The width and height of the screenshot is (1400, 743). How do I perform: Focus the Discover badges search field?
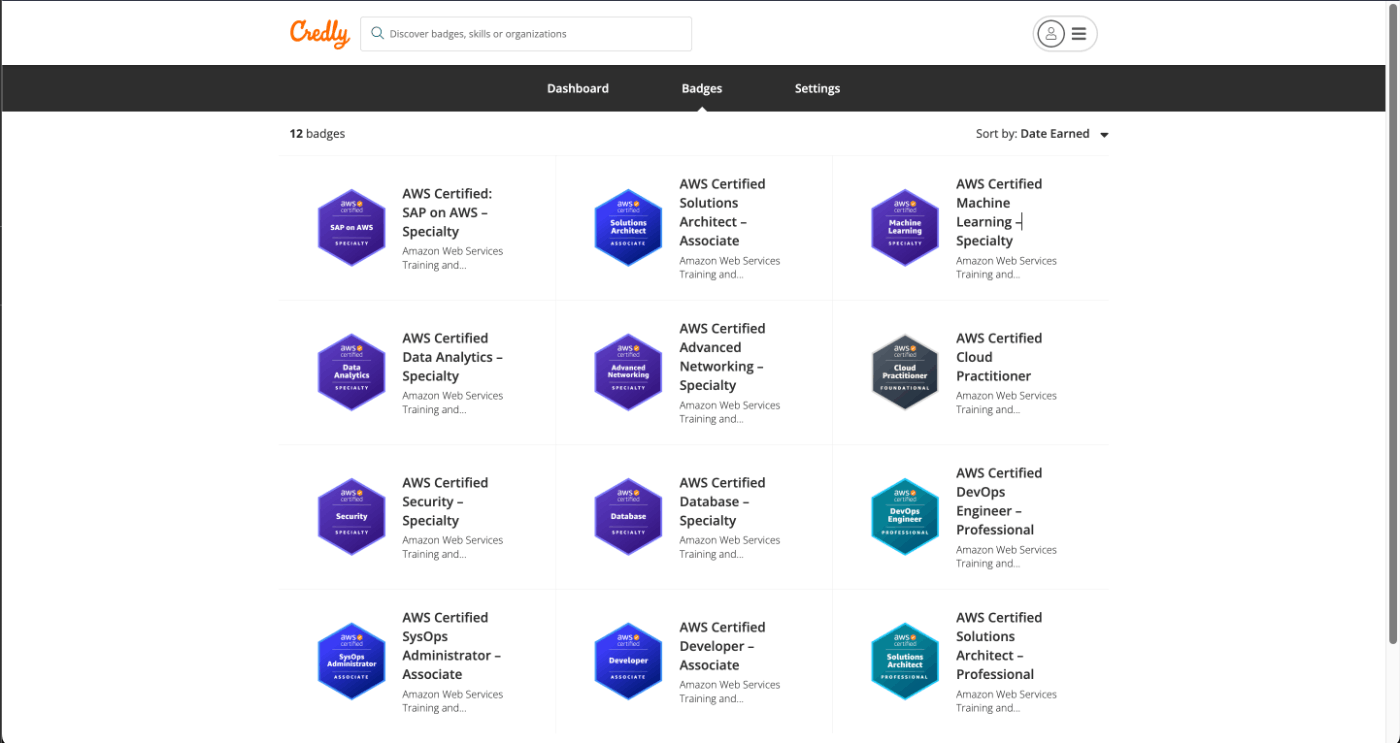tap(526, 33)
